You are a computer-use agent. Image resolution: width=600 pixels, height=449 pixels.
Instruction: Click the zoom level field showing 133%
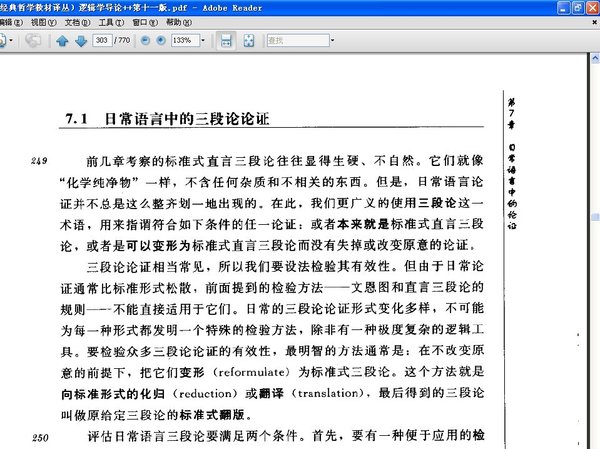tap(185, 40)
